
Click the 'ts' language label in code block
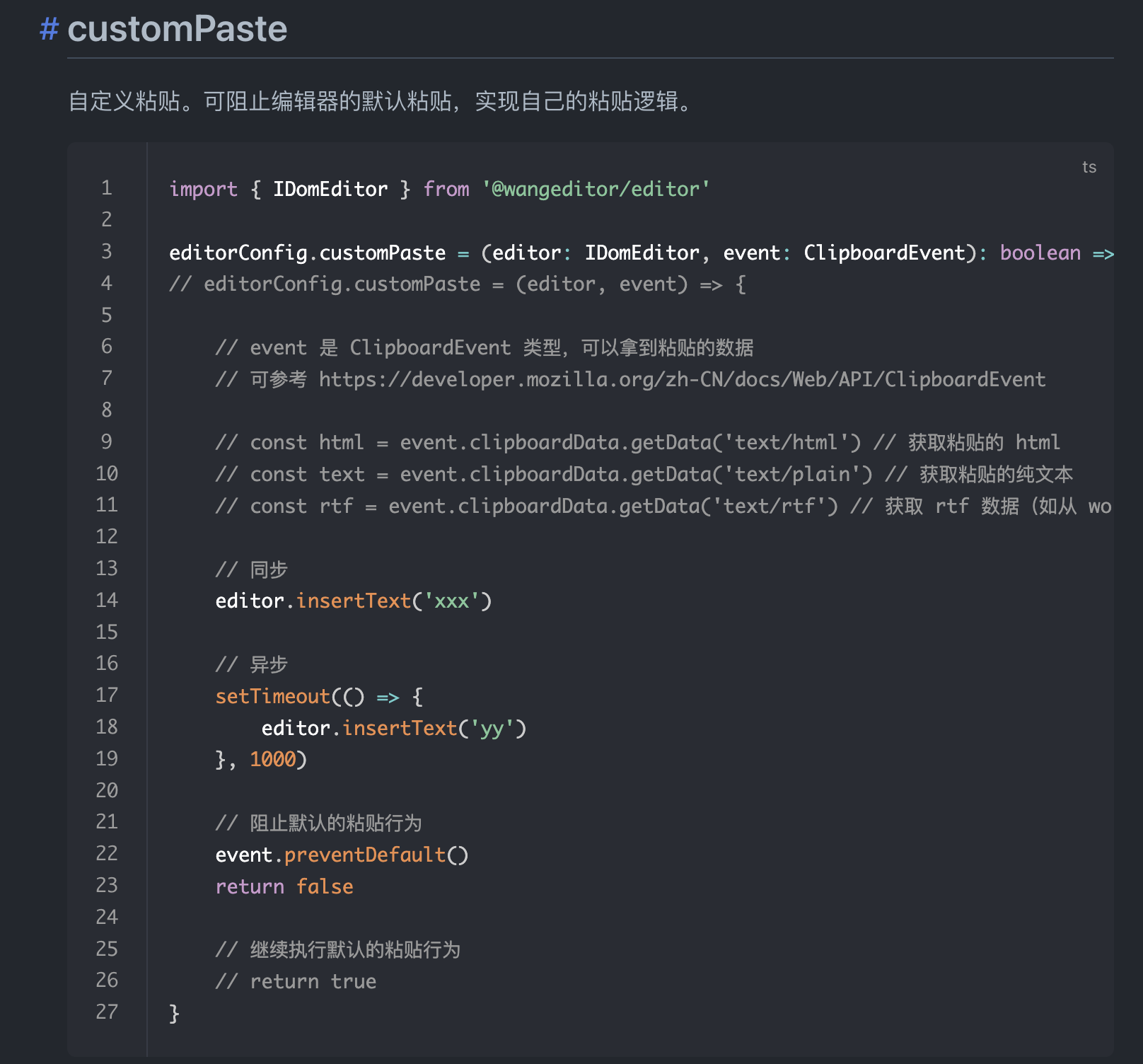[1089, 168]
